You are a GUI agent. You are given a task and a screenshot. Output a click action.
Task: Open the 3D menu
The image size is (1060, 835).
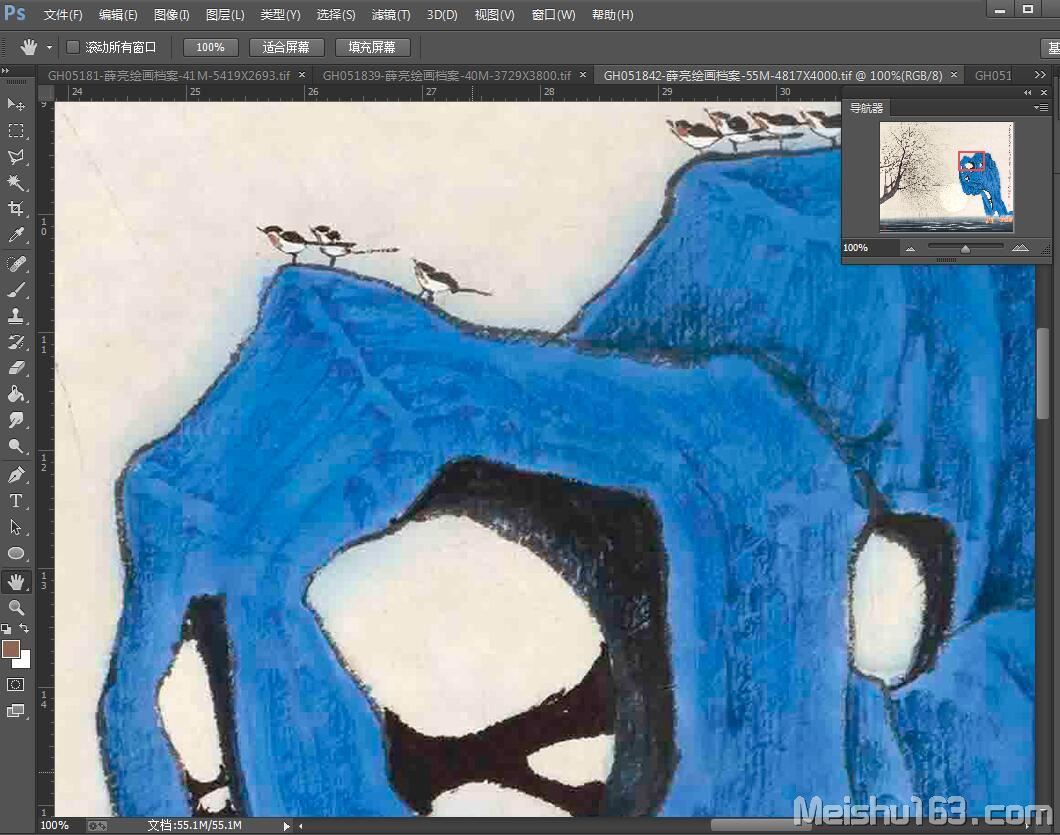pos(442,15)
